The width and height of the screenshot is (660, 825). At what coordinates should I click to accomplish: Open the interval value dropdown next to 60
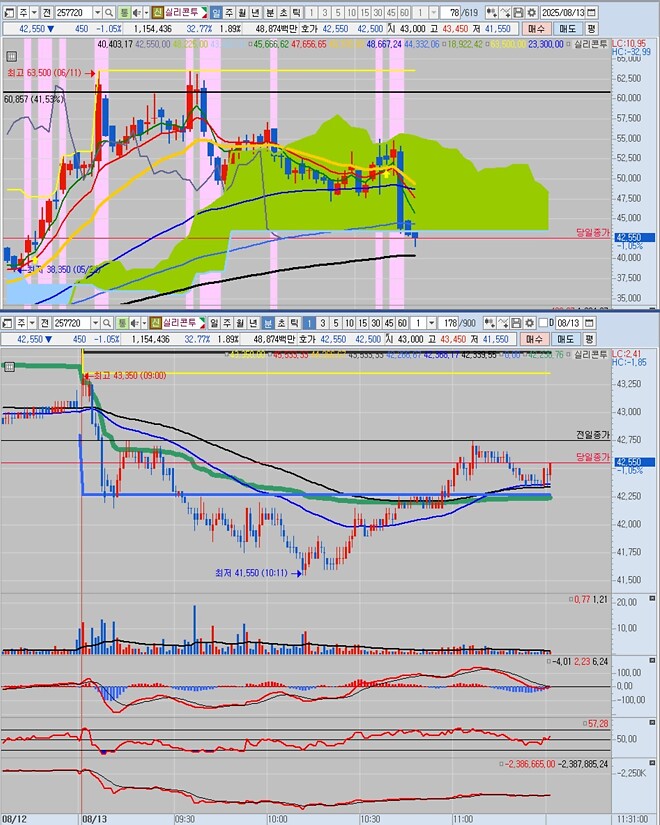[434, 12]
